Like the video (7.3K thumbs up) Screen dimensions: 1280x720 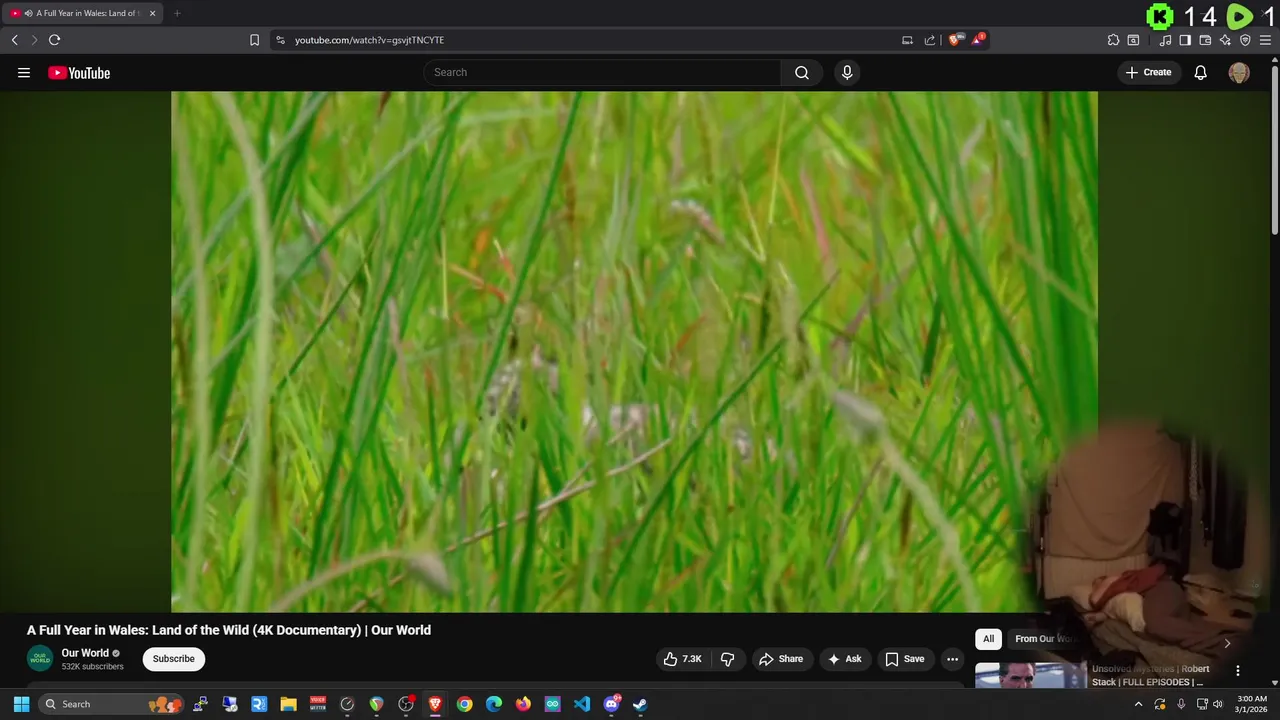[x=682, y=659]
